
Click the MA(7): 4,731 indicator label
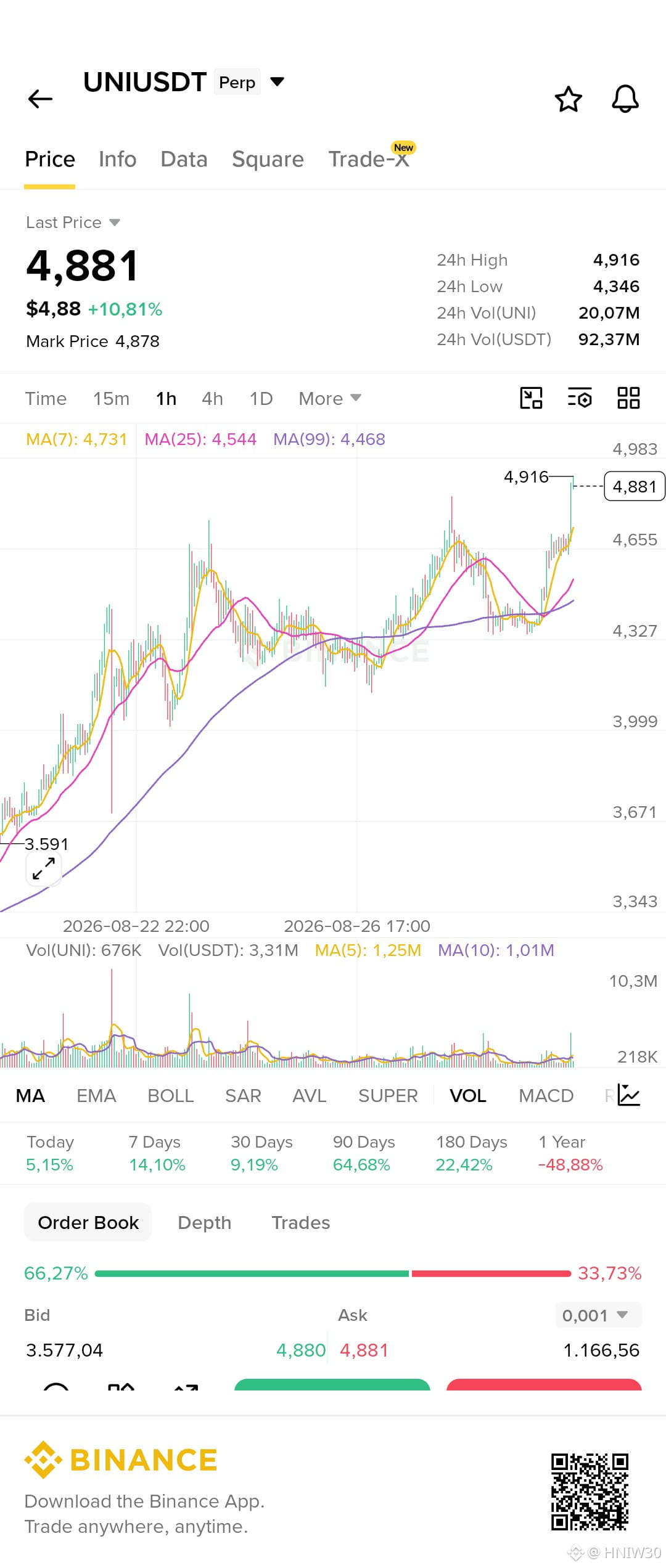pyautogui.click(x=76, y=439)
